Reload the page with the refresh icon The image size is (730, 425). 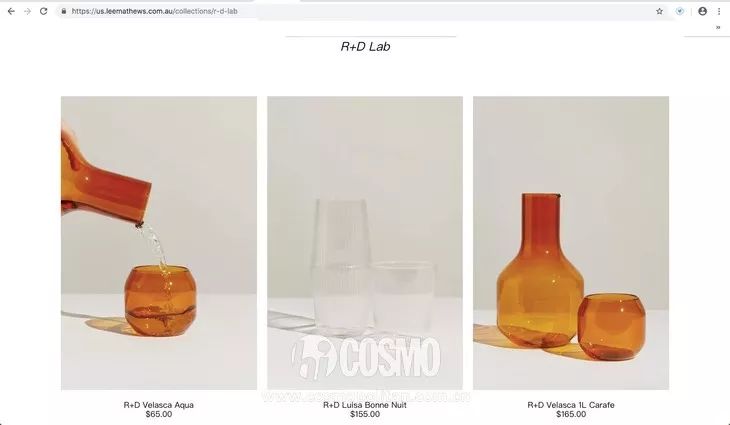pyautogui.click(x=43, y=11)
